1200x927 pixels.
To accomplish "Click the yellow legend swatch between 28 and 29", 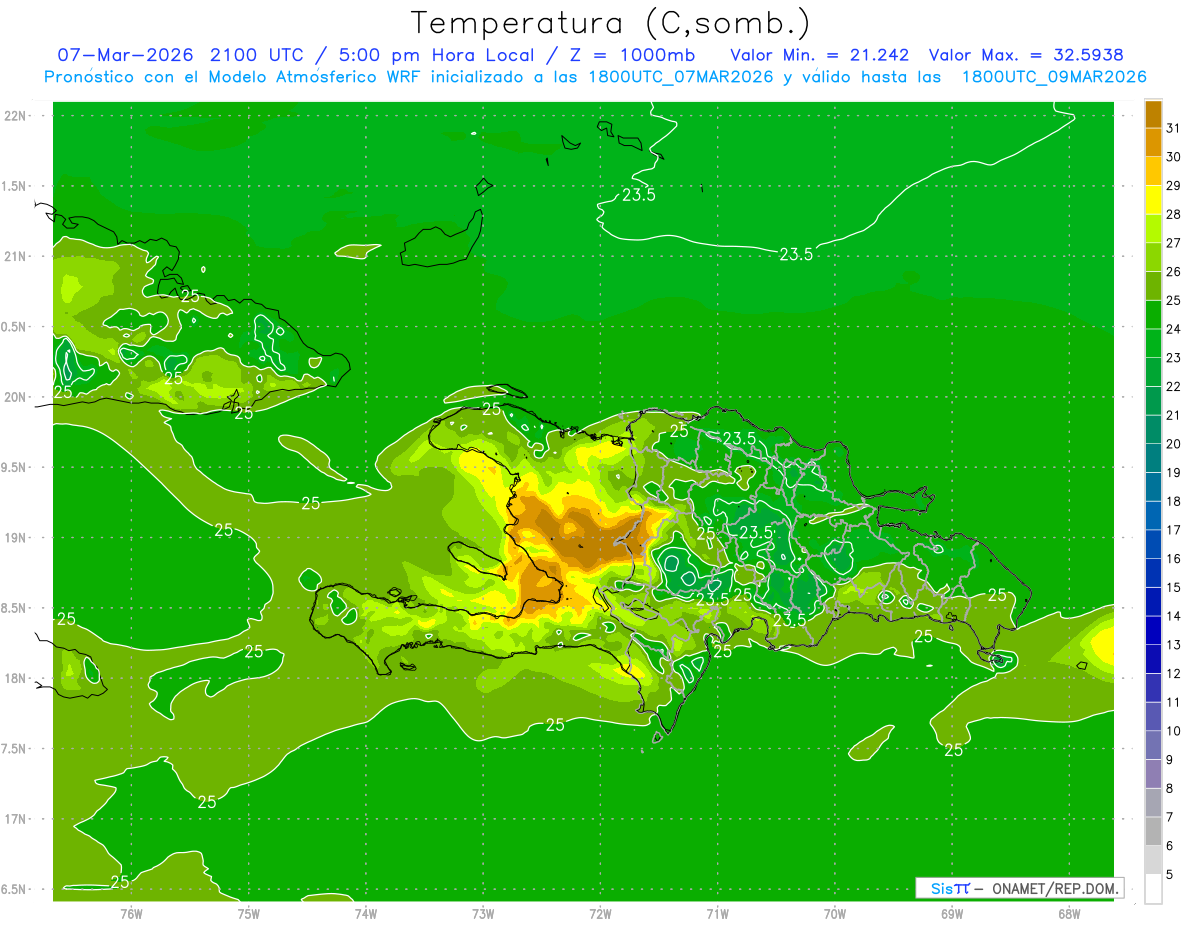I will point(1154,200).
